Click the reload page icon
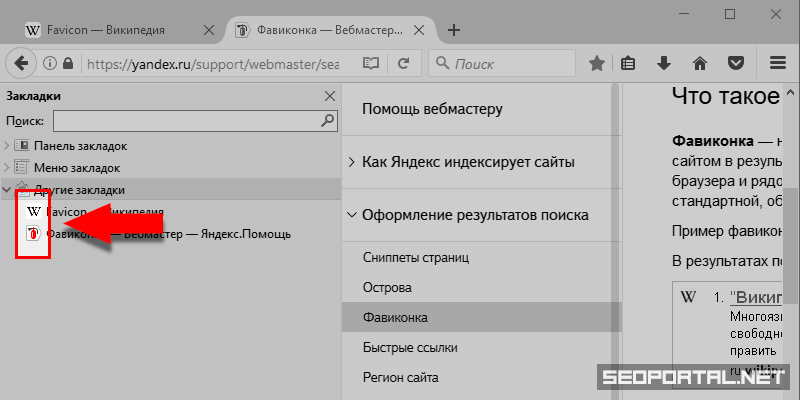Screen dimensions: 800x400 pyautogui.click(x=403, y=64)
